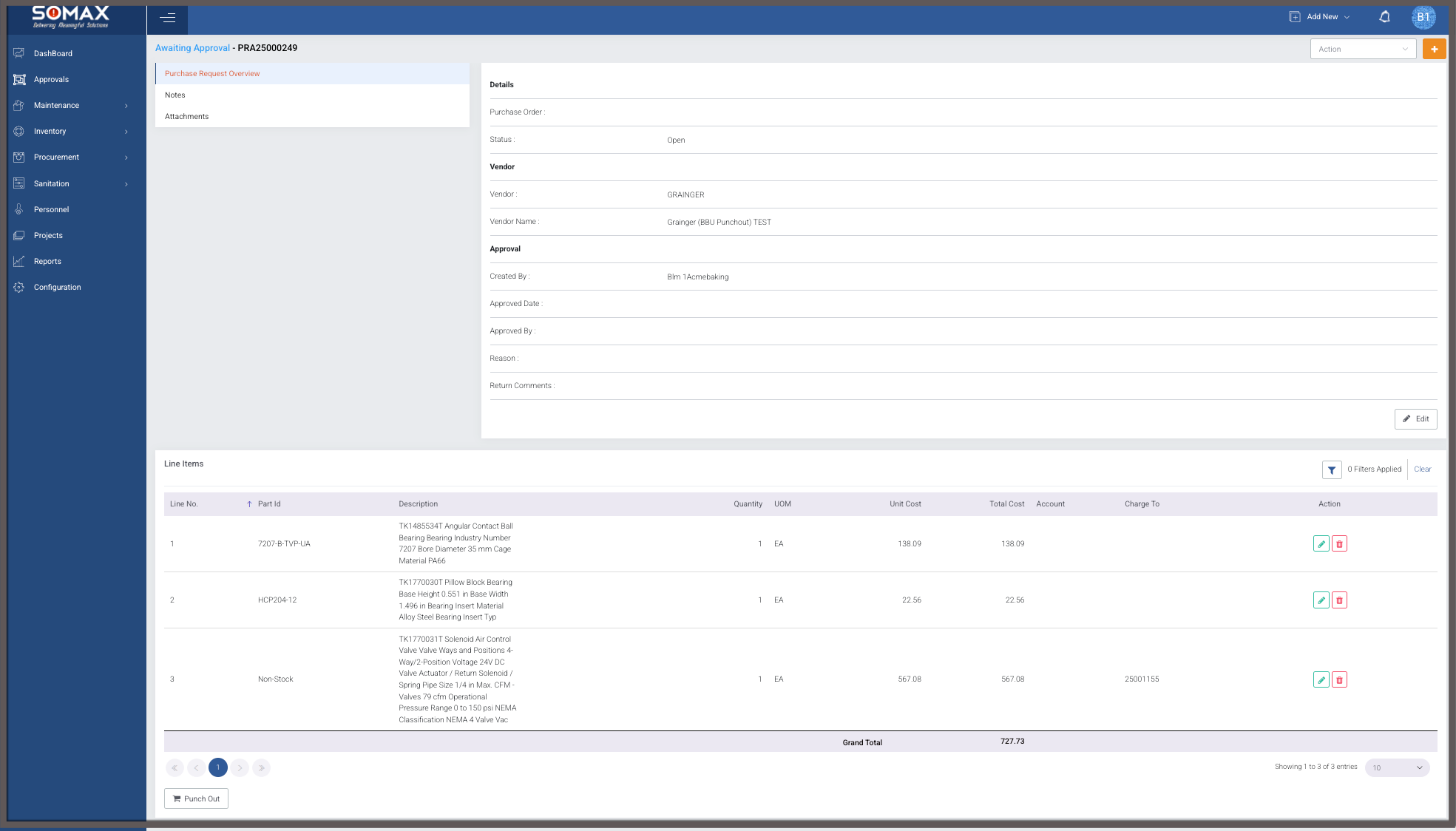1456x831 pixels.
Task: Click the Edit button in details
Action: pos(1415,419)
